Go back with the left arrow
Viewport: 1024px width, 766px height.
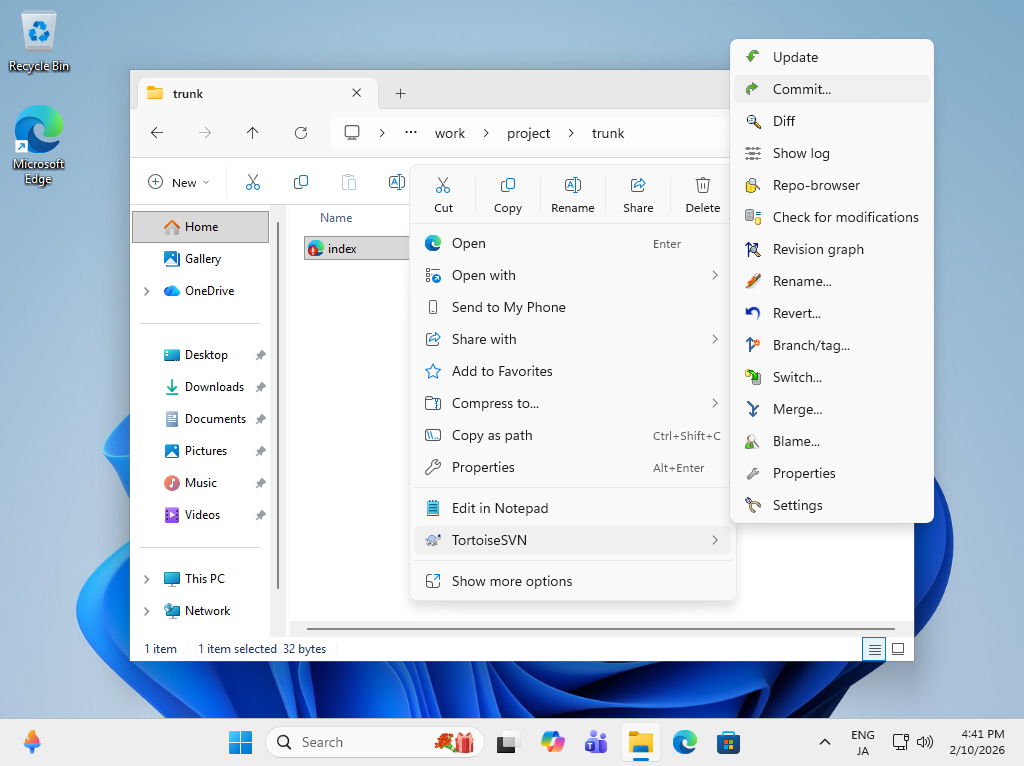[157, 133]
